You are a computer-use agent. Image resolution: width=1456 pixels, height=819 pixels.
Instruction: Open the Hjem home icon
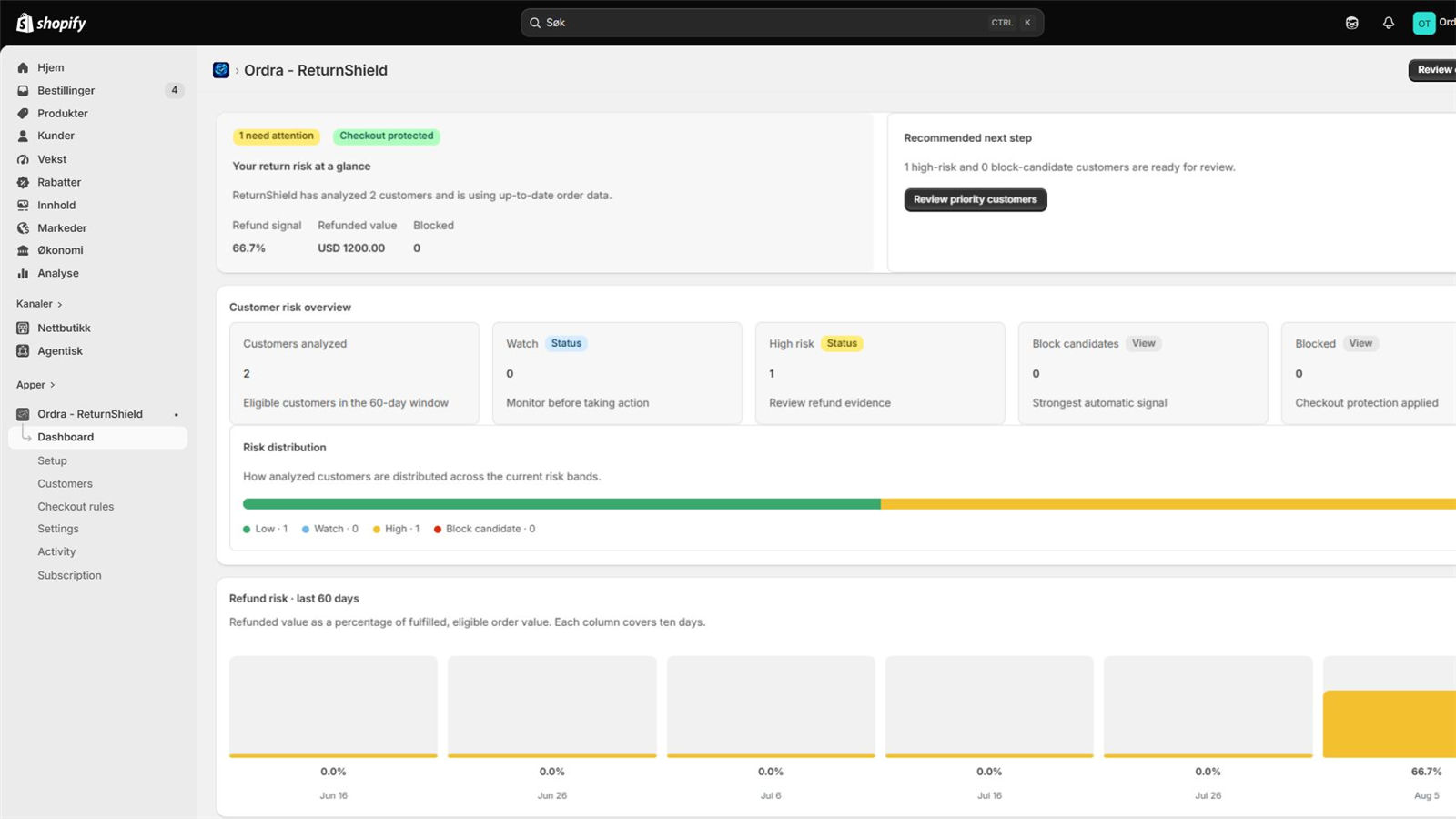(x=23, y=67)
